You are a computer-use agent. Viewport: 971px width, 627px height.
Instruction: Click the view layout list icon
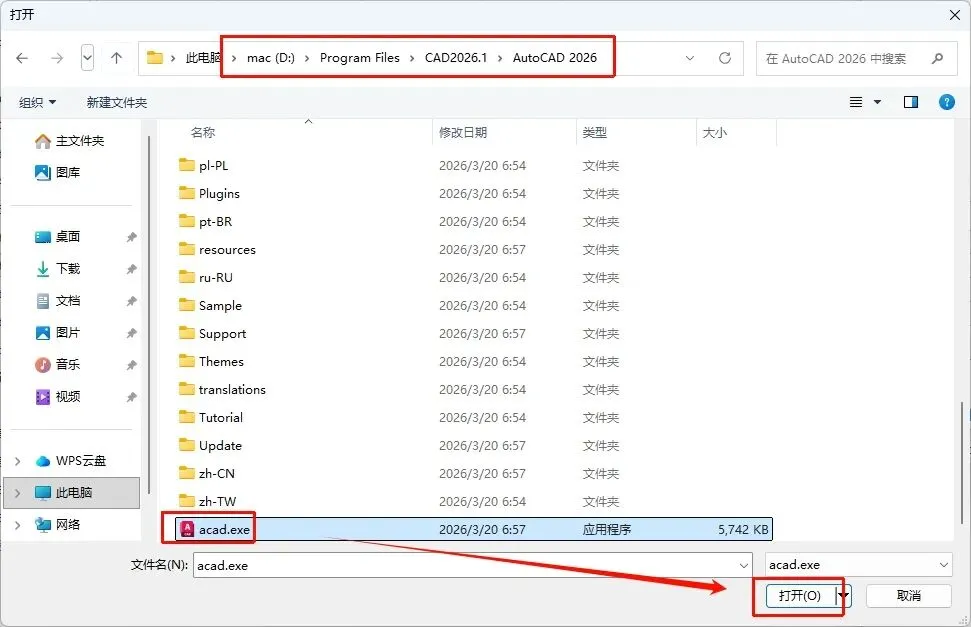point(856,102)
